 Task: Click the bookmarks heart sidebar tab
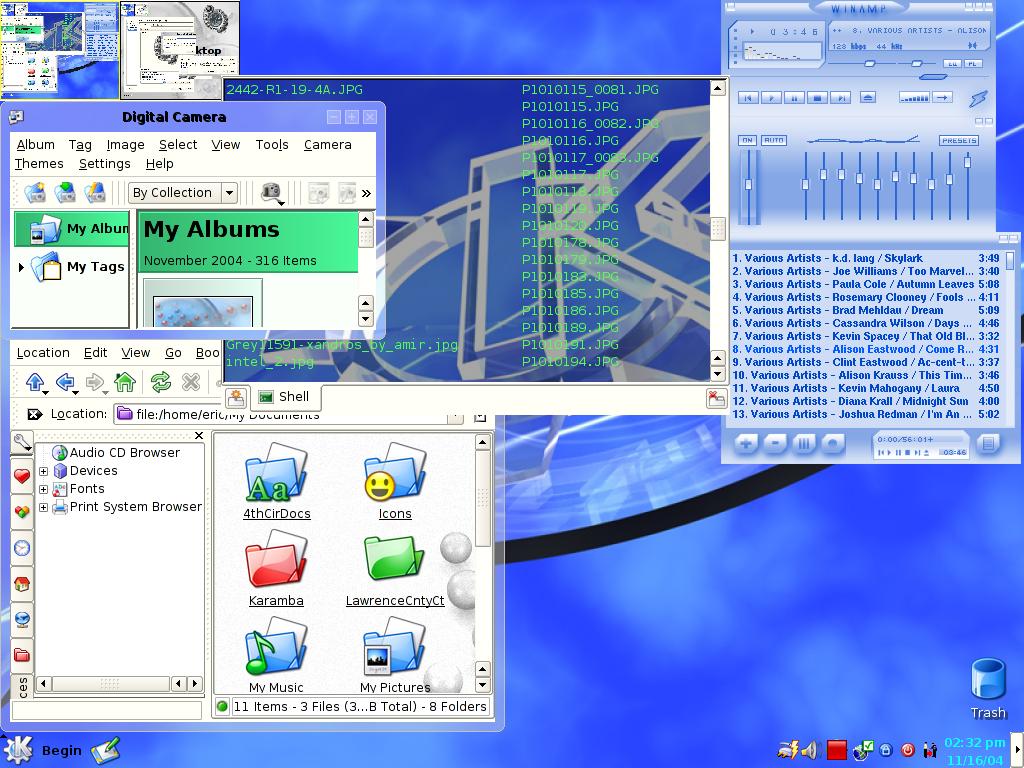[x=22, y=476]
